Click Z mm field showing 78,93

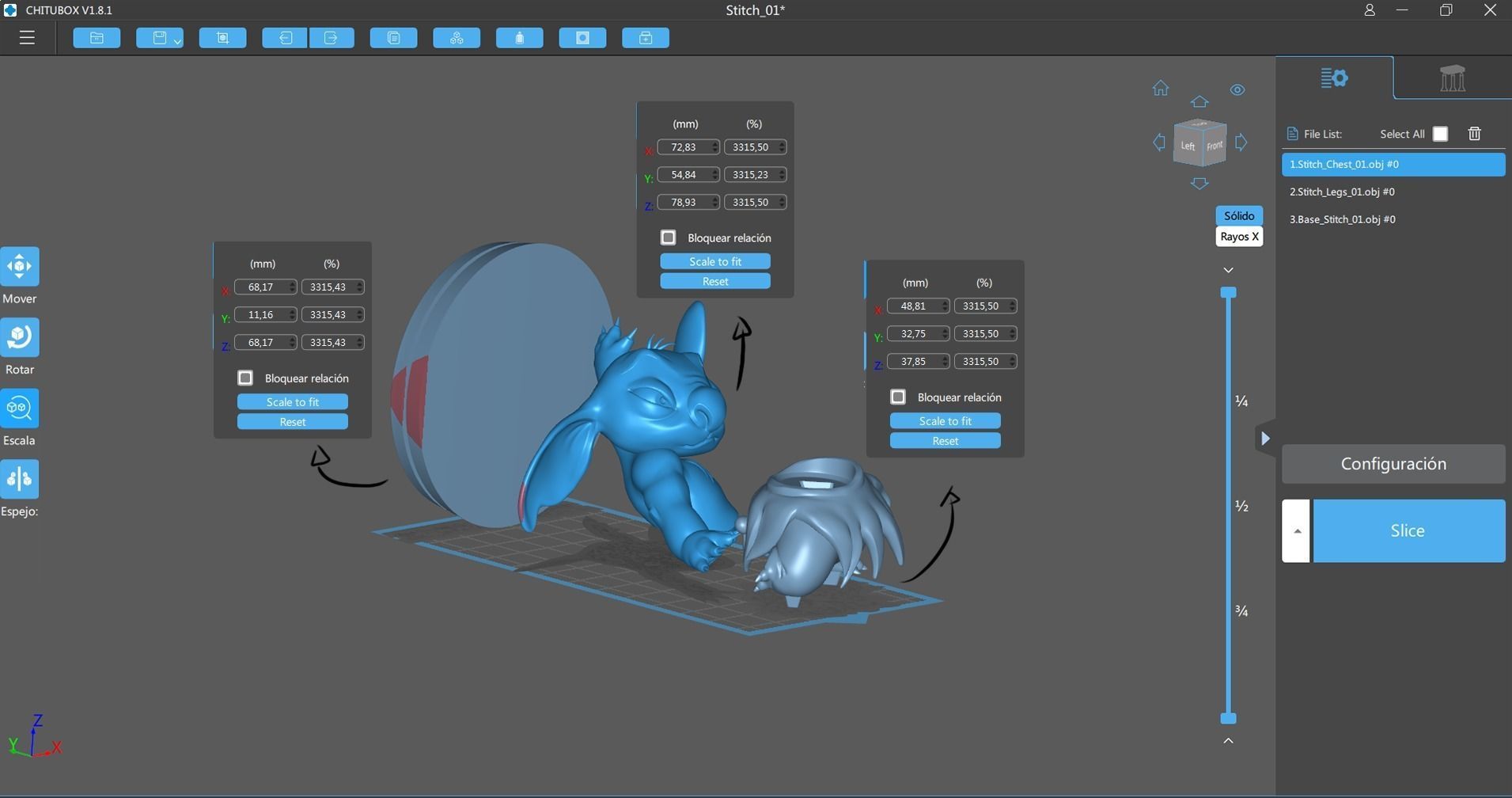(x=688, y=202)
